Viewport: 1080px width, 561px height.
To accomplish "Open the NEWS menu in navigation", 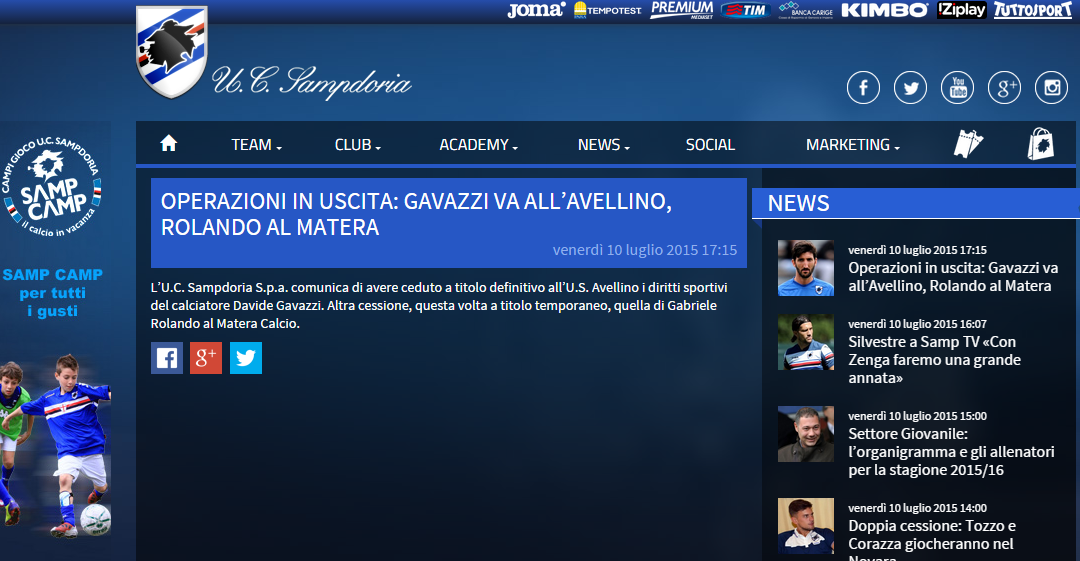I will tap(603, 145).
